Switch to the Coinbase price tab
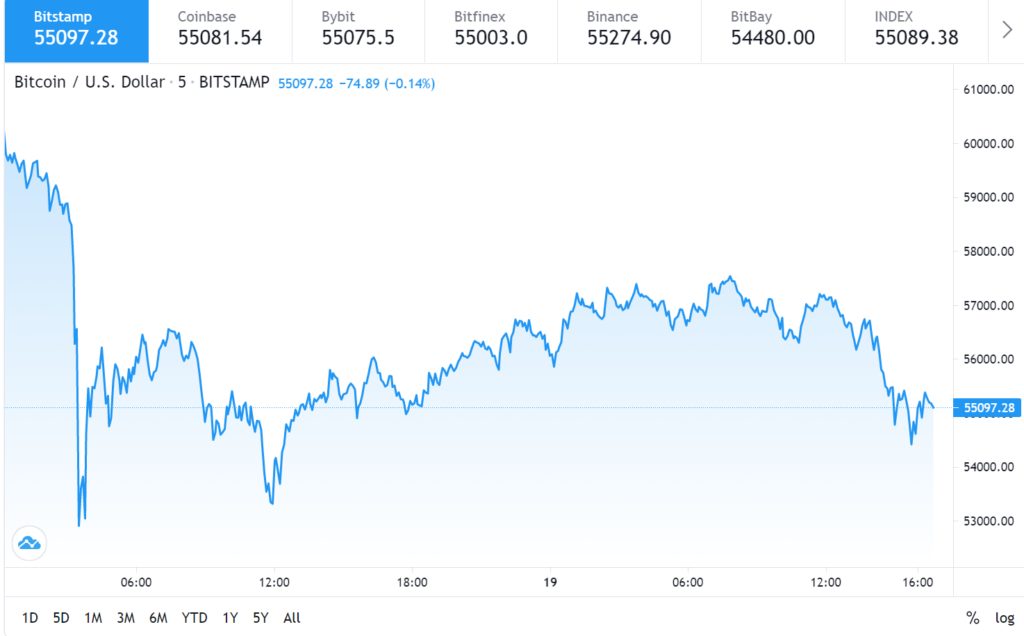 point(220,30)
